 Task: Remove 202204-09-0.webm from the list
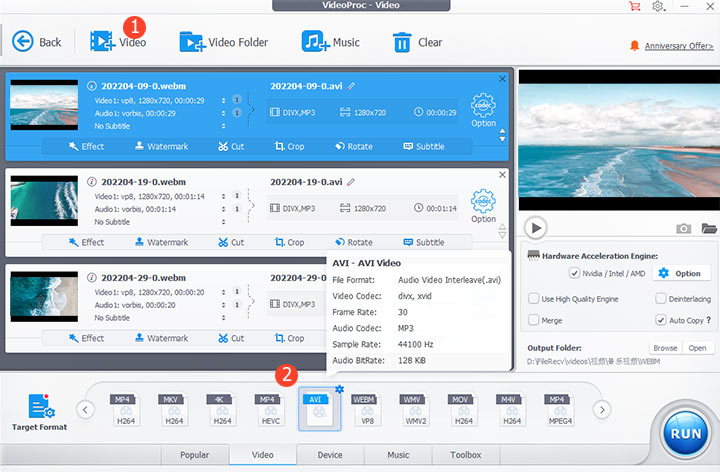coord(502,79)
